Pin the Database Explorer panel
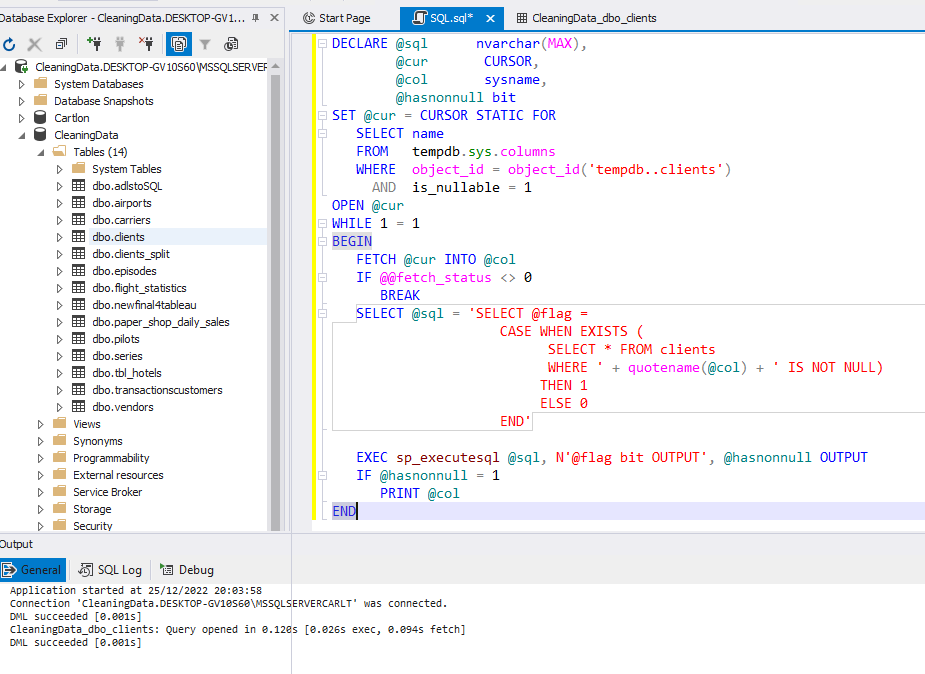925x674 pixels. point(255,18)
